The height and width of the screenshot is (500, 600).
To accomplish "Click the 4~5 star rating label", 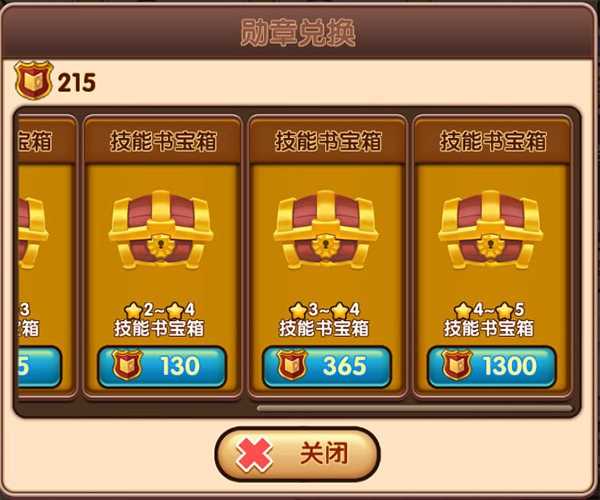I will (x=489, y=310).
